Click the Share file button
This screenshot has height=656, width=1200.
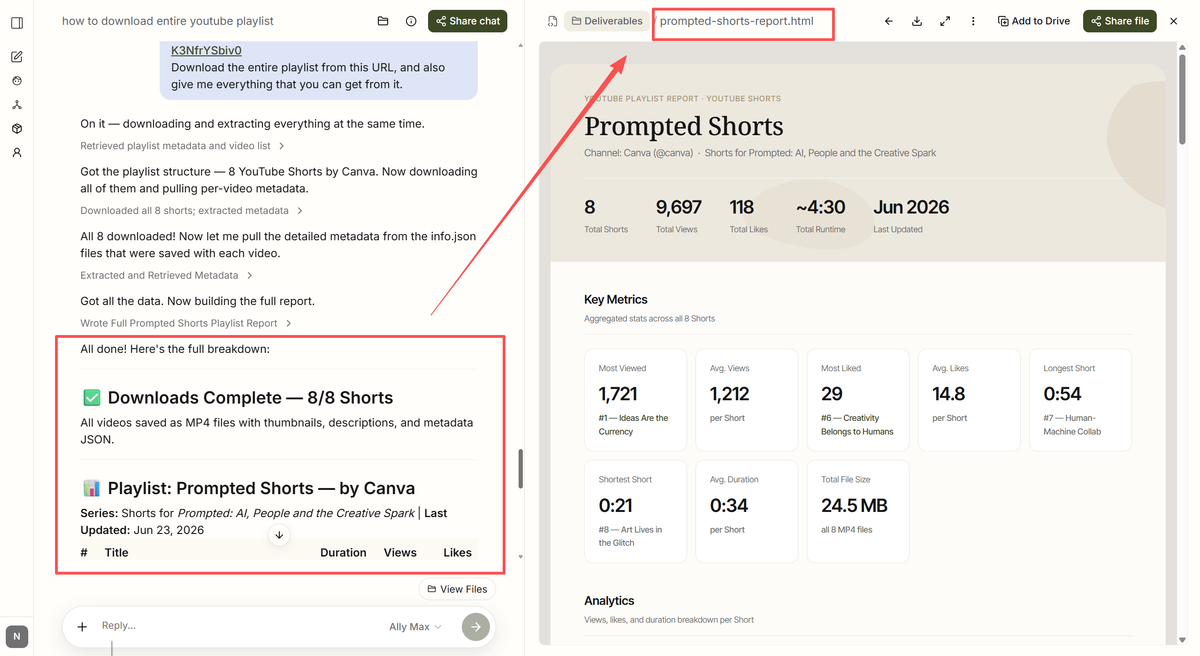pyautogui.click(x=1119, y=21)
